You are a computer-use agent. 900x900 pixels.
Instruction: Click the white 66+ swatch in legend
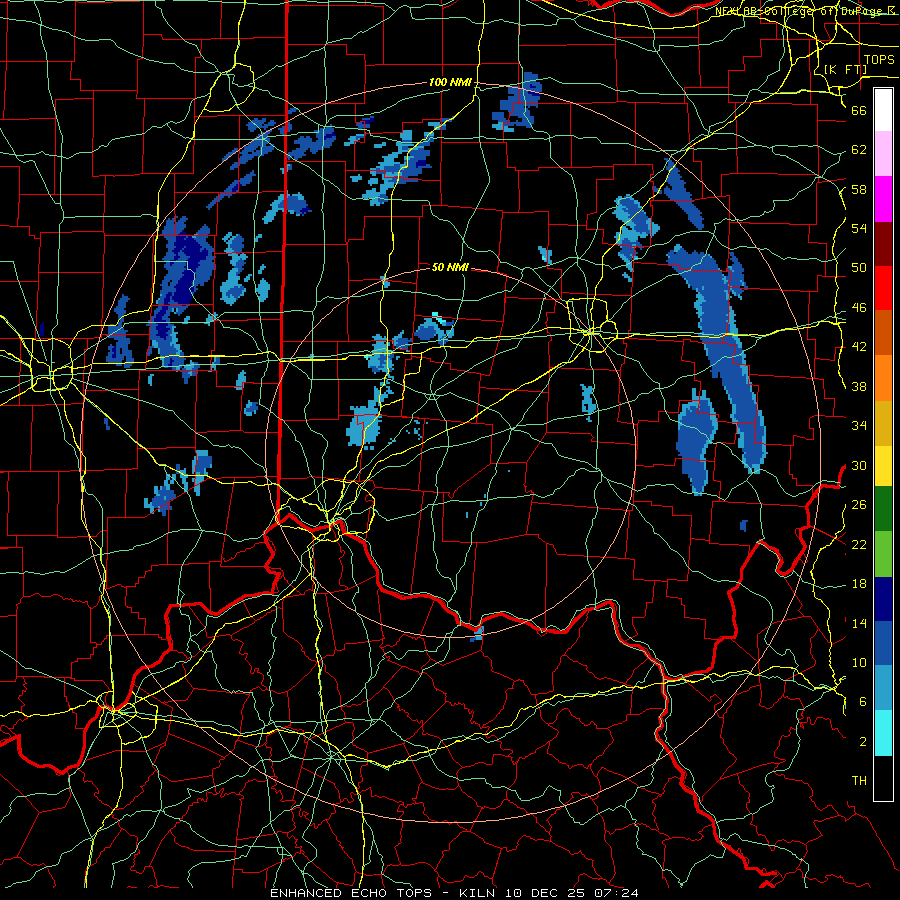click(x=883, y=110)
